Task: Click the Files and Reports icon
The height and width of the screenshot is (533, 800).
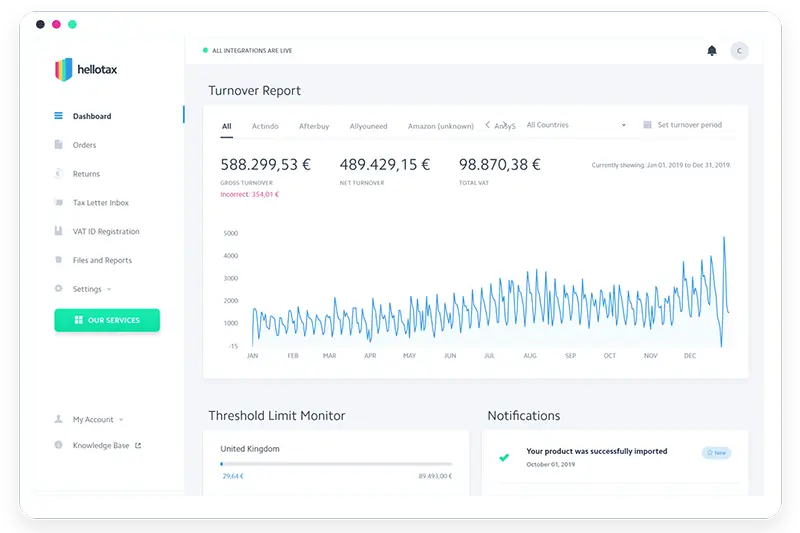Action: pos(59,260)
